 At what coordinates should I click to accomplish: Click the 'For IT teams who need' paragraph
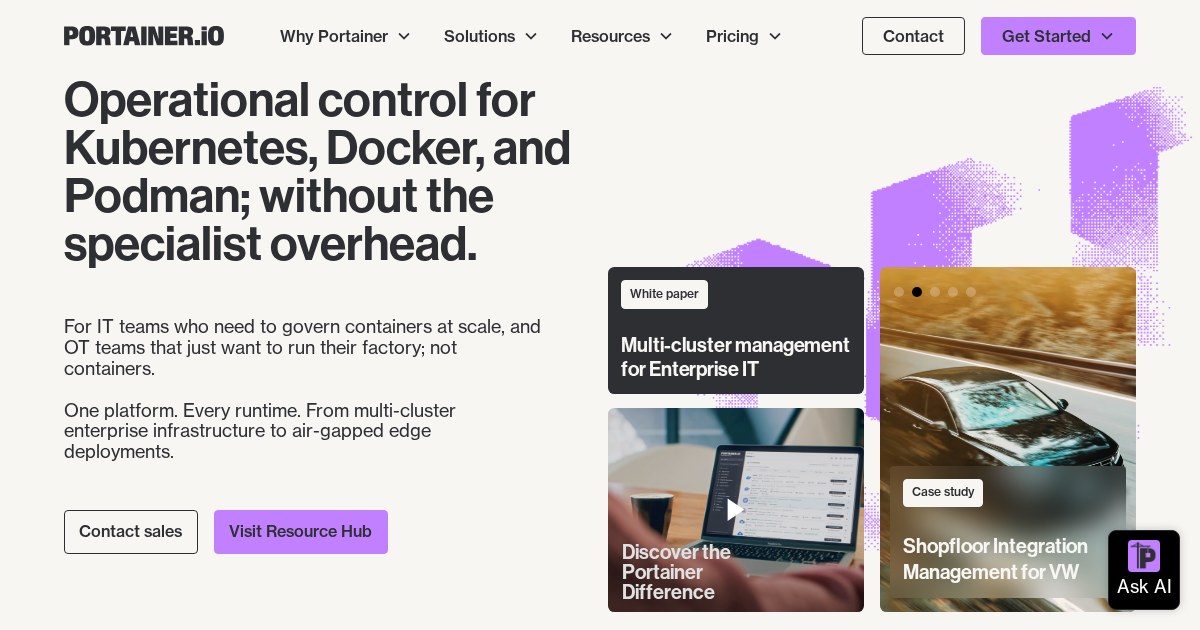[302, 348]
